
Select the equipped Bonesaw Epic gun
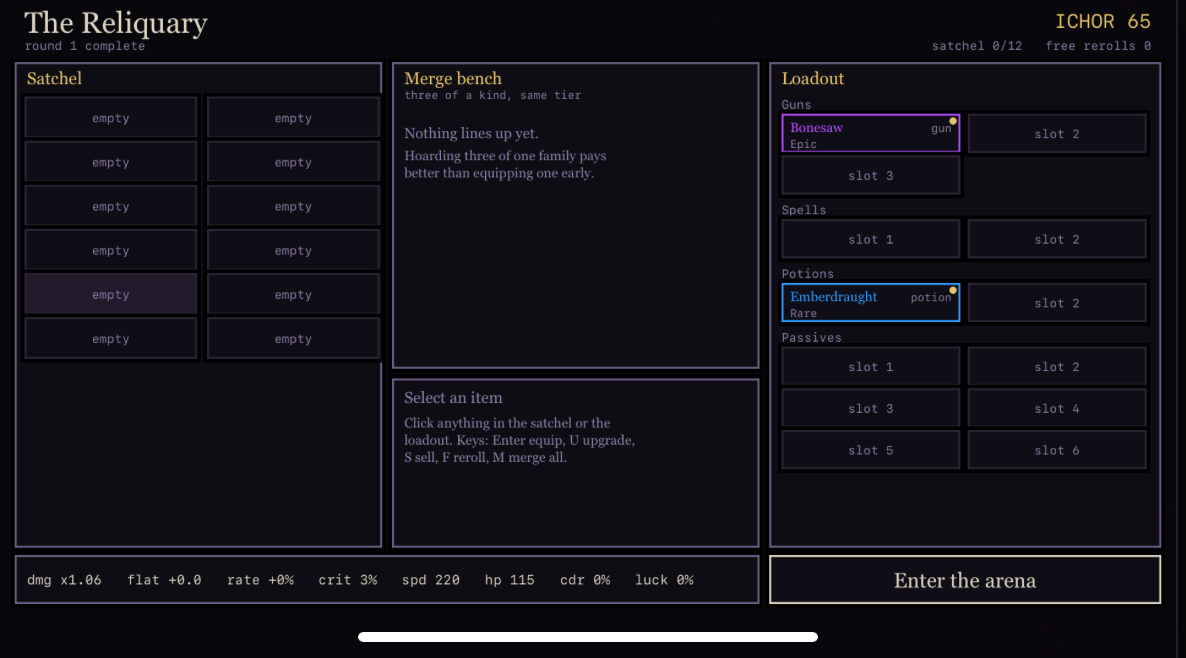[x=871, y=134]
